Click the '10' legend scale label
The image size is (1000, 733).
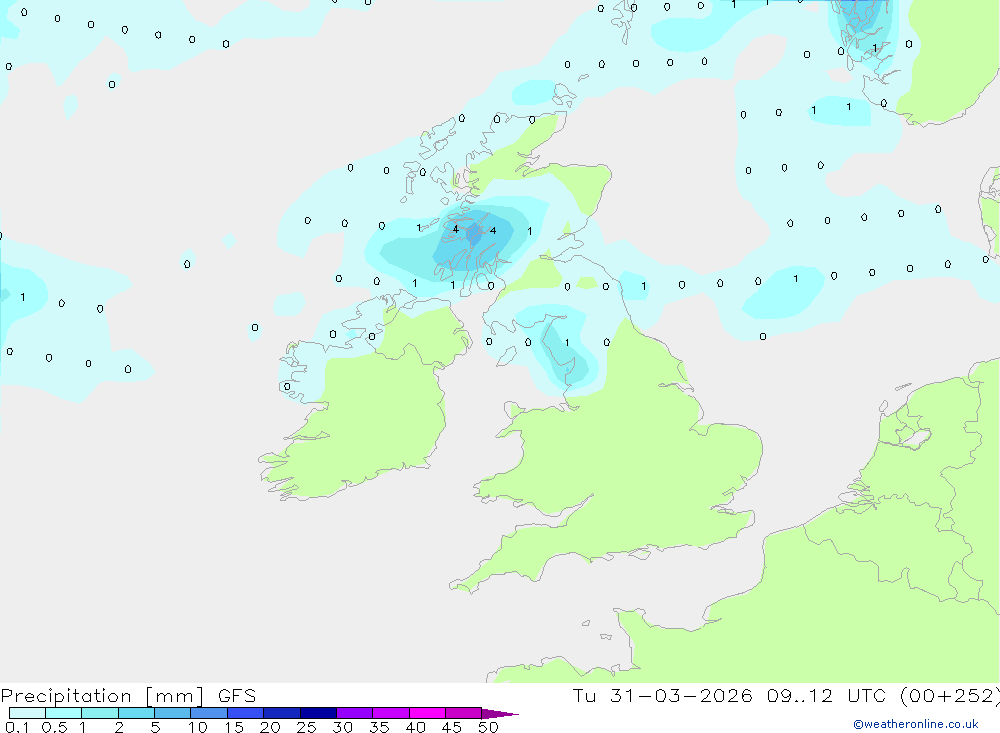click(197, 727)
